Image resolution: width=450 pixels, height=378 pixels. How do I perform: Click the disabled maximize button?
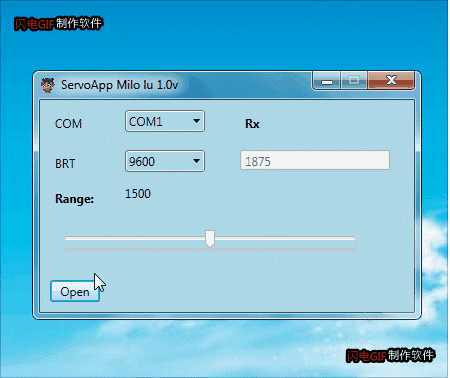(x=354, y=81)
